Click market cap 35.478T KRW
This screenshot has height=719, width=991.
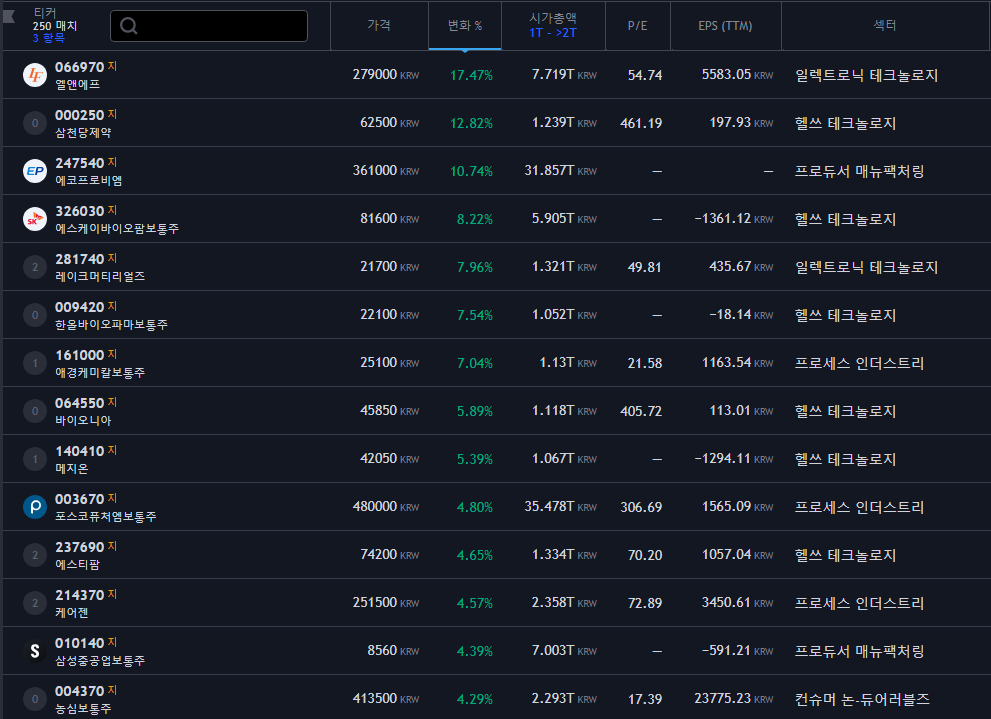click(x=560, y=507)
